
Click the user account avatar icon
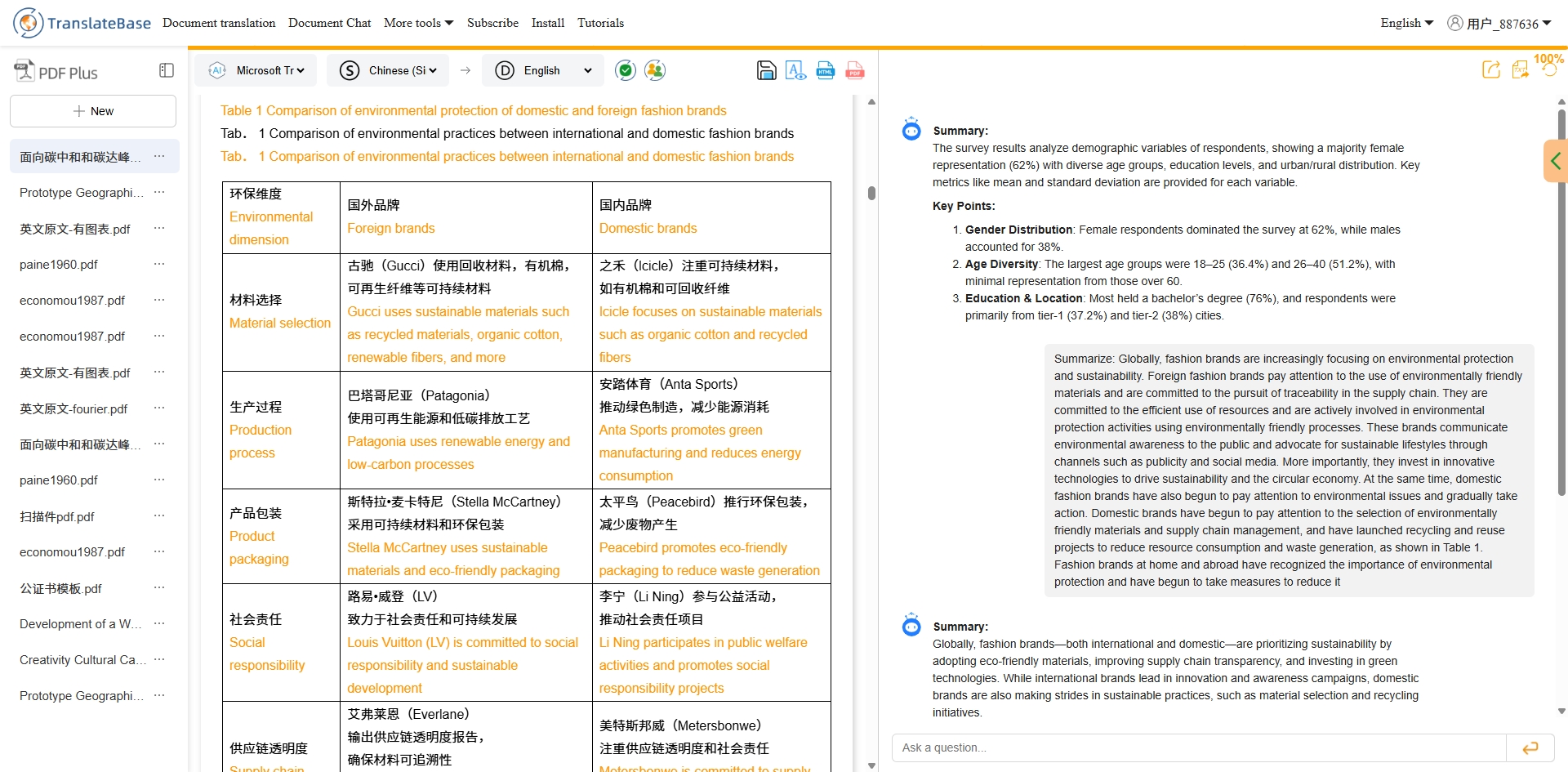tap(1454, 23)
